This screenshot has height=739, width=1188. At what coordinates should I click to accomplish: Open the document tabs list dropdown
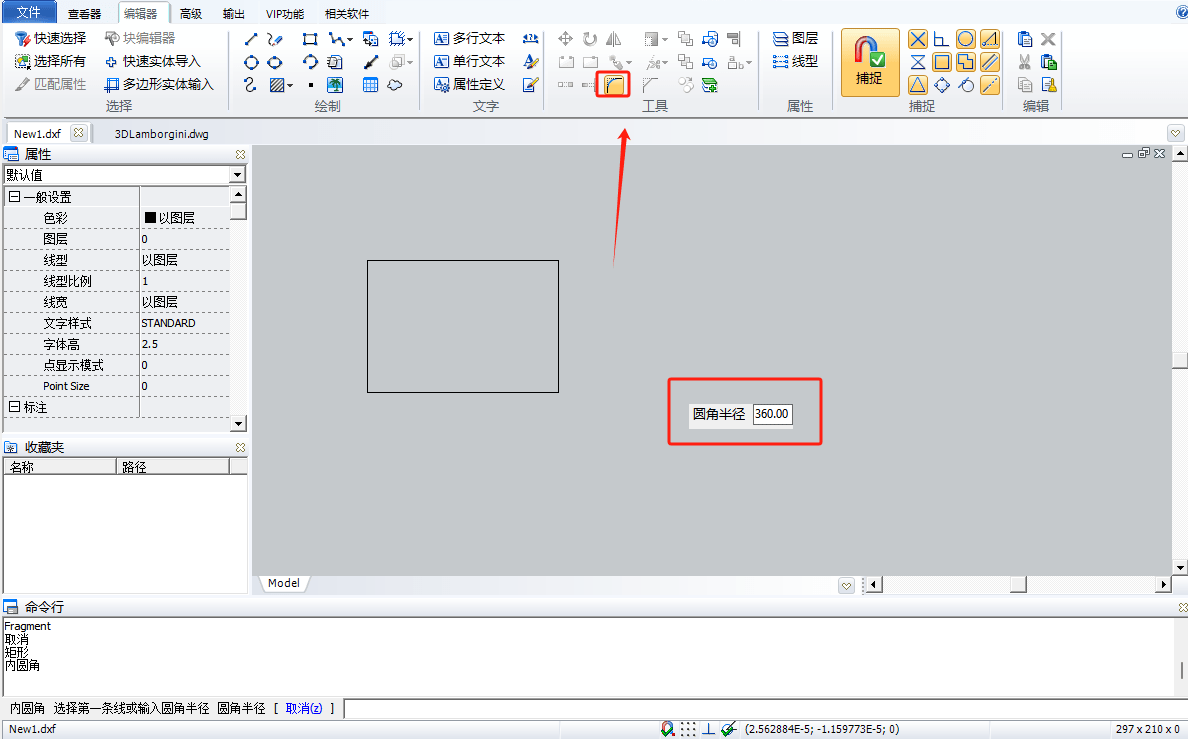[x=1175, y=133]
